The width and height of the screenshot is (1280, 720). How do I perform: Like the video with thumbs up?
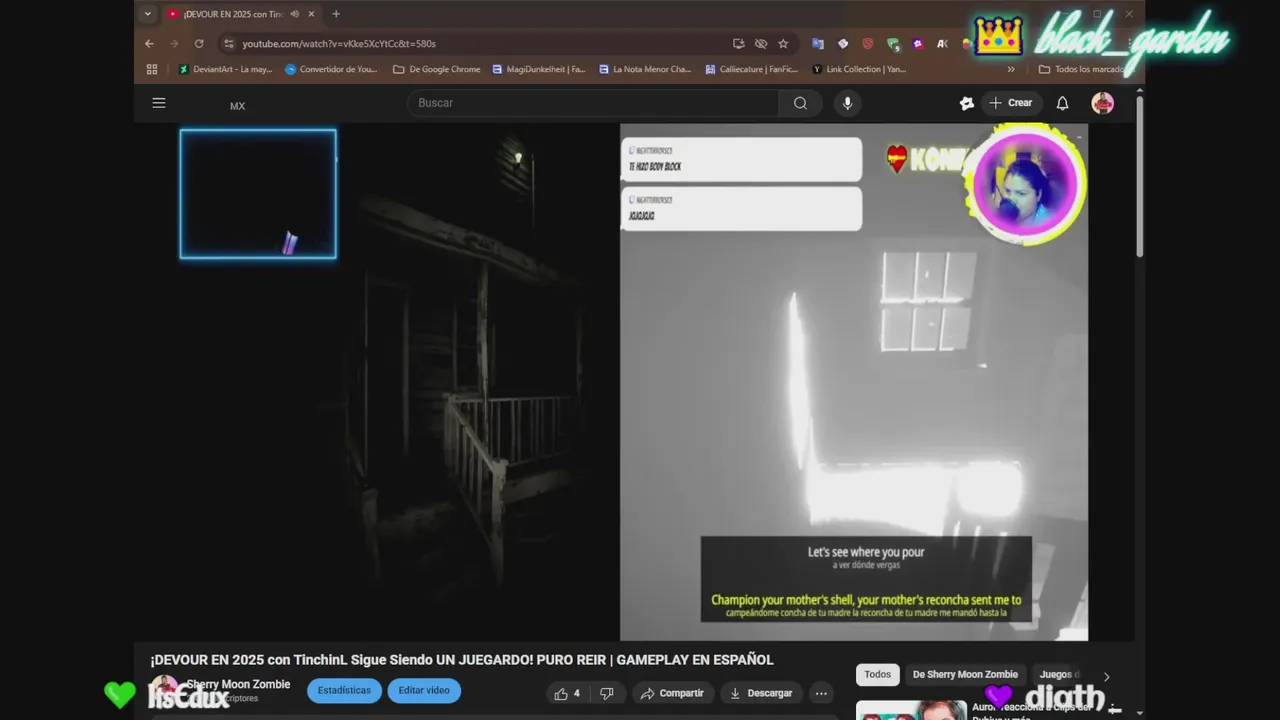click(567, 693)
